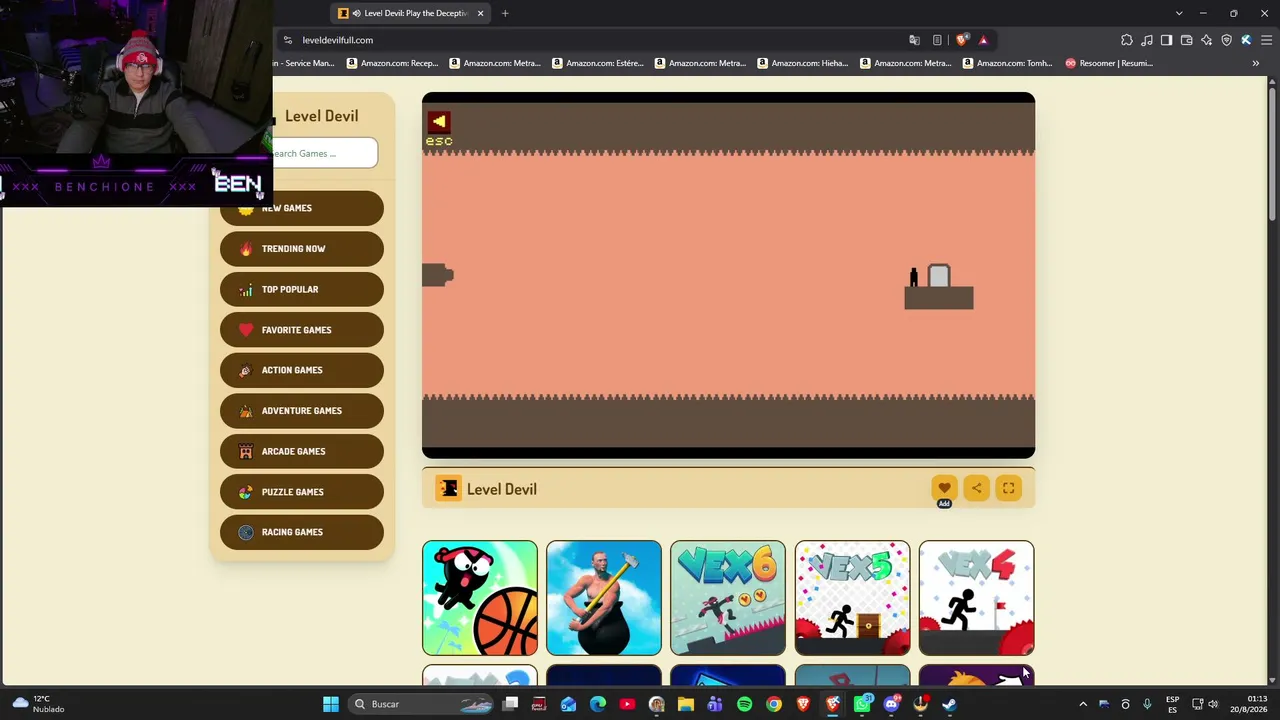Viewport: 1280px width, 720px height.
Task: Click the taskbar Buscar search box
Action: tap(422, 704)
